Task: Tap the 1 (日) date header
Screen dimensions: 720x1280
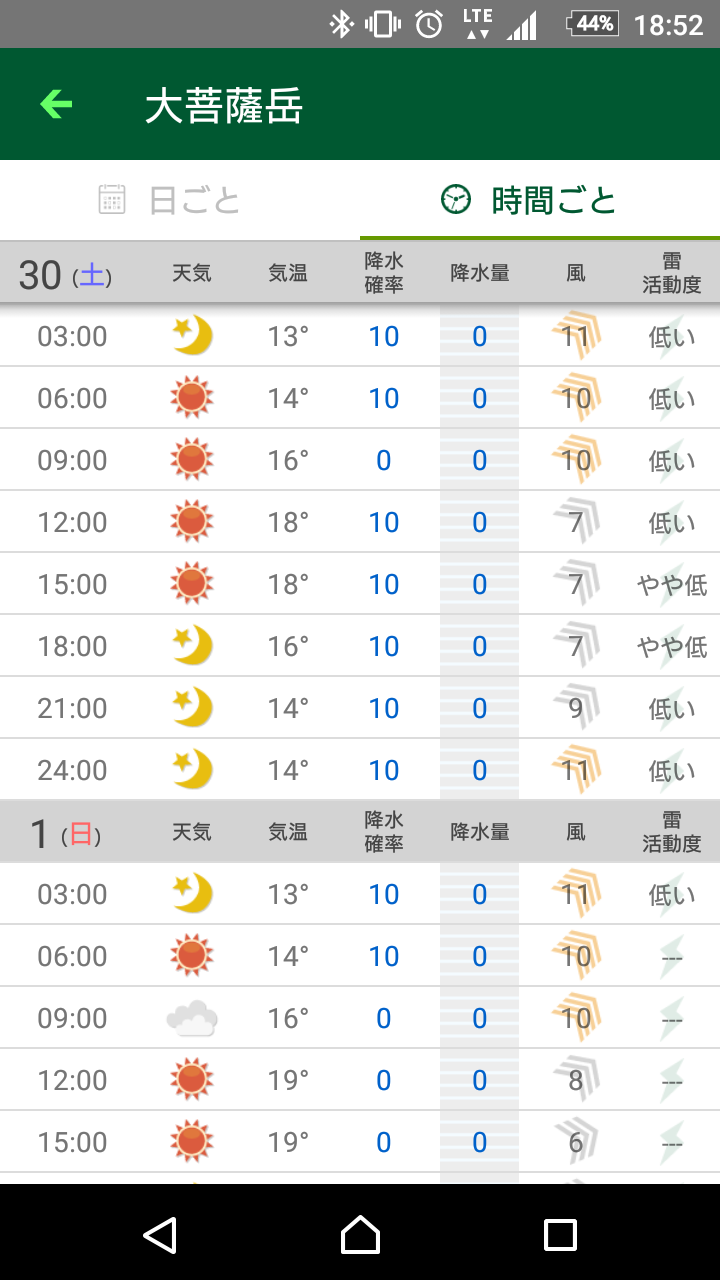Action: coord(66,833)
